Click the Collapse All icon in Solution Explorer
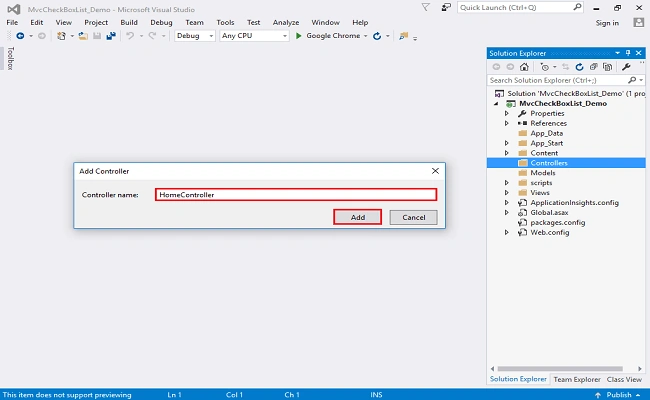 point(594,67)
